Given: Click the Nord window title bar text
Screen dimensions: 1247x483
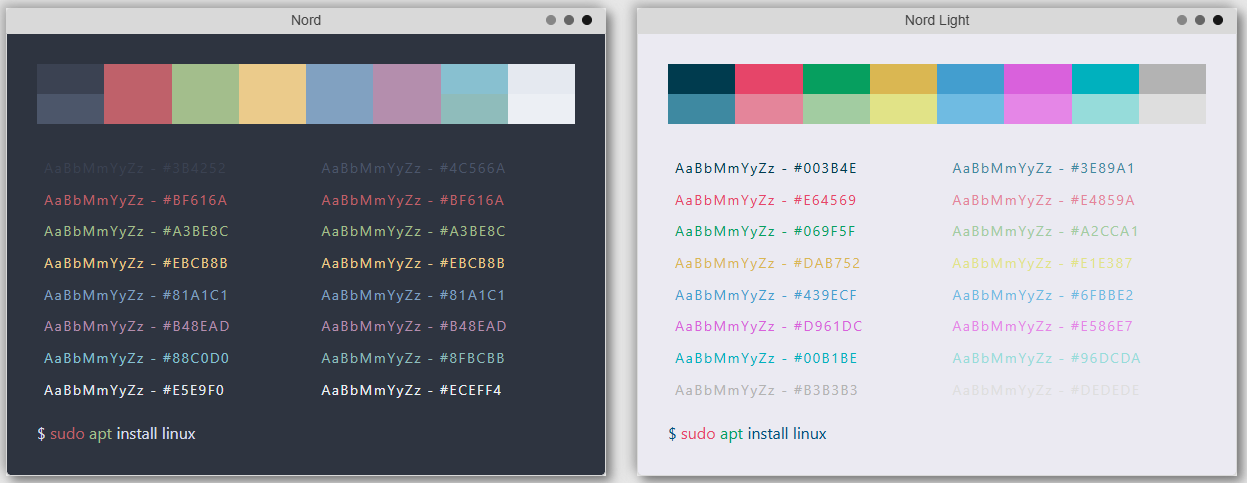Looking at the screenshot, I should pos(306,20).
